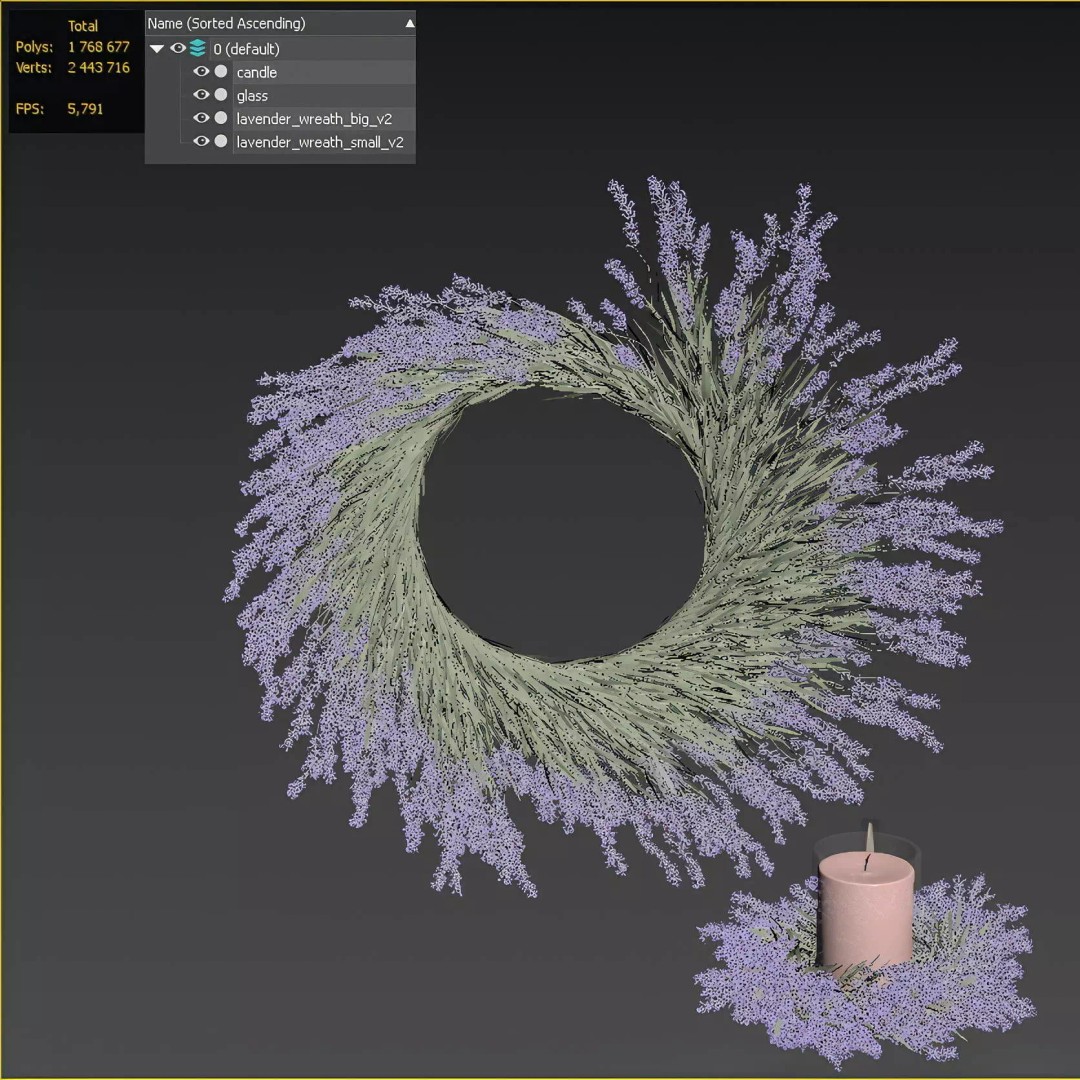1080x1080 pixels.
Task: Select the glass row in the list
Action: [324, 96]
